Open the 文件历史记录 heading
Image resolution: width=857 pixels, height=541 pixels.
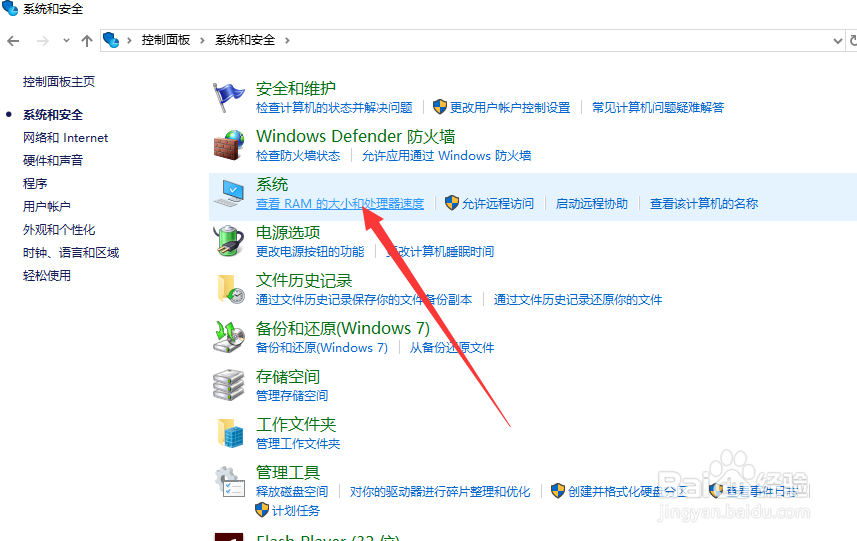[304, 280]
